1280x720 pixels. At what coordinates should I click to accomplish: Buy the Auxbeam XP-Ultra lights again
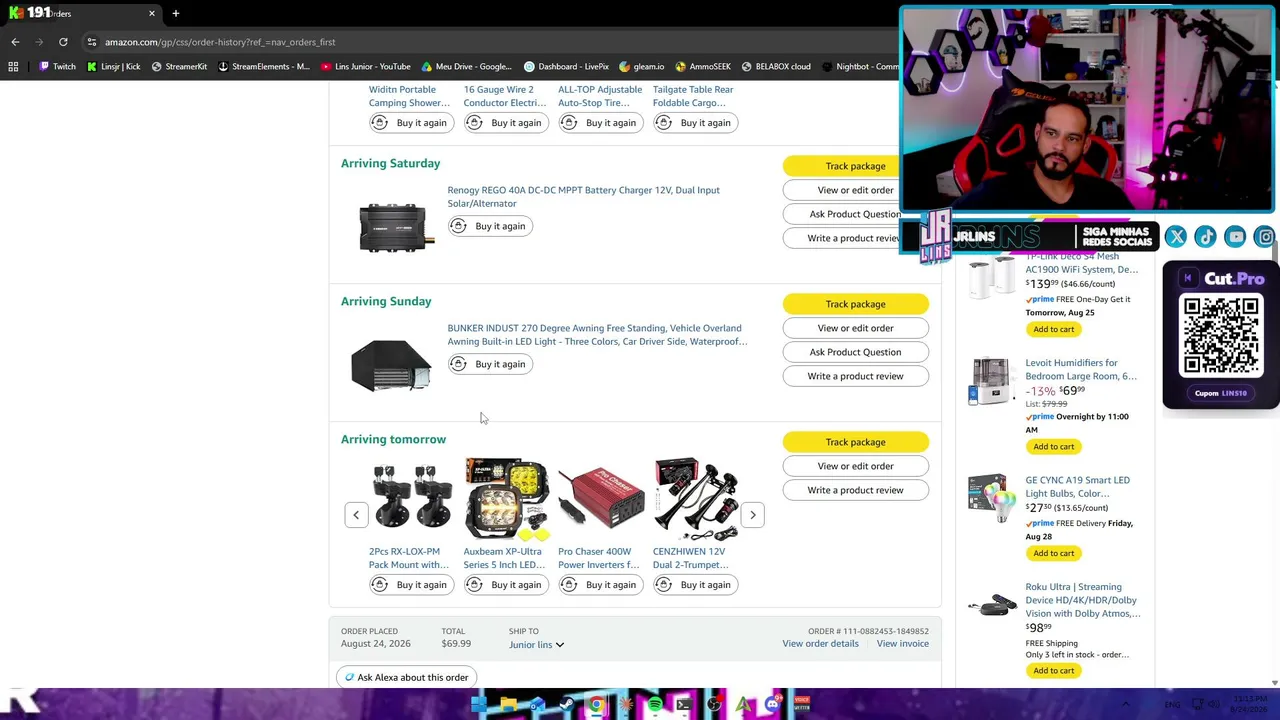click(504, 585)
